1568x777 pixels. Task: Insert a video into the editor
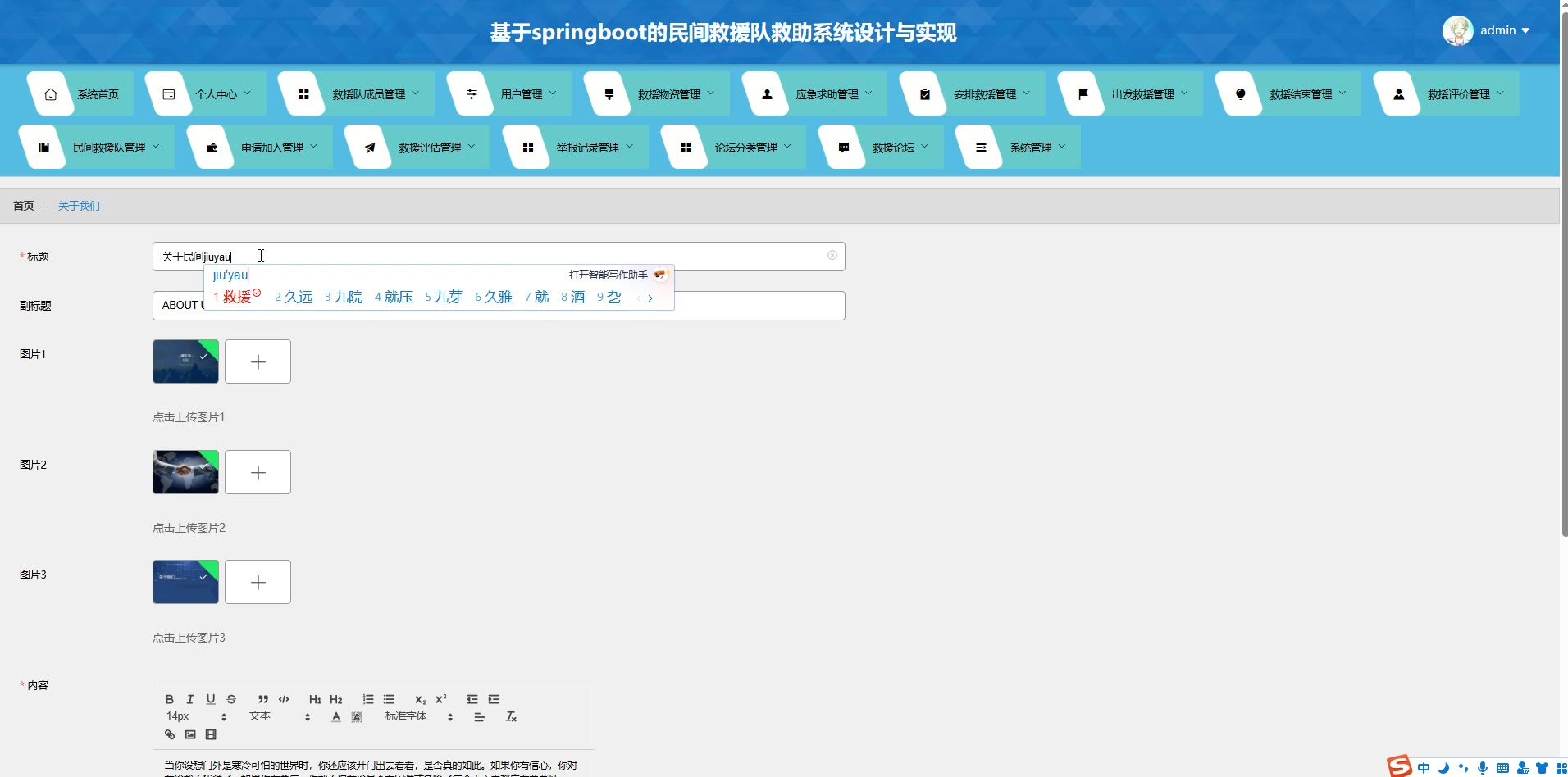211,734
